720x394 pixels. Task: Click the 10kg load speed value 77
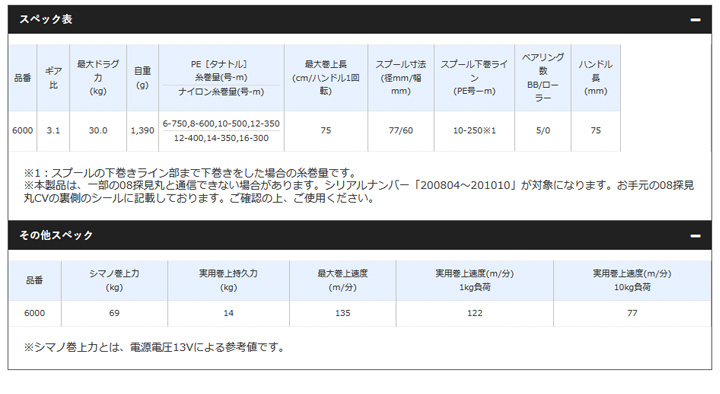(632, 313)
